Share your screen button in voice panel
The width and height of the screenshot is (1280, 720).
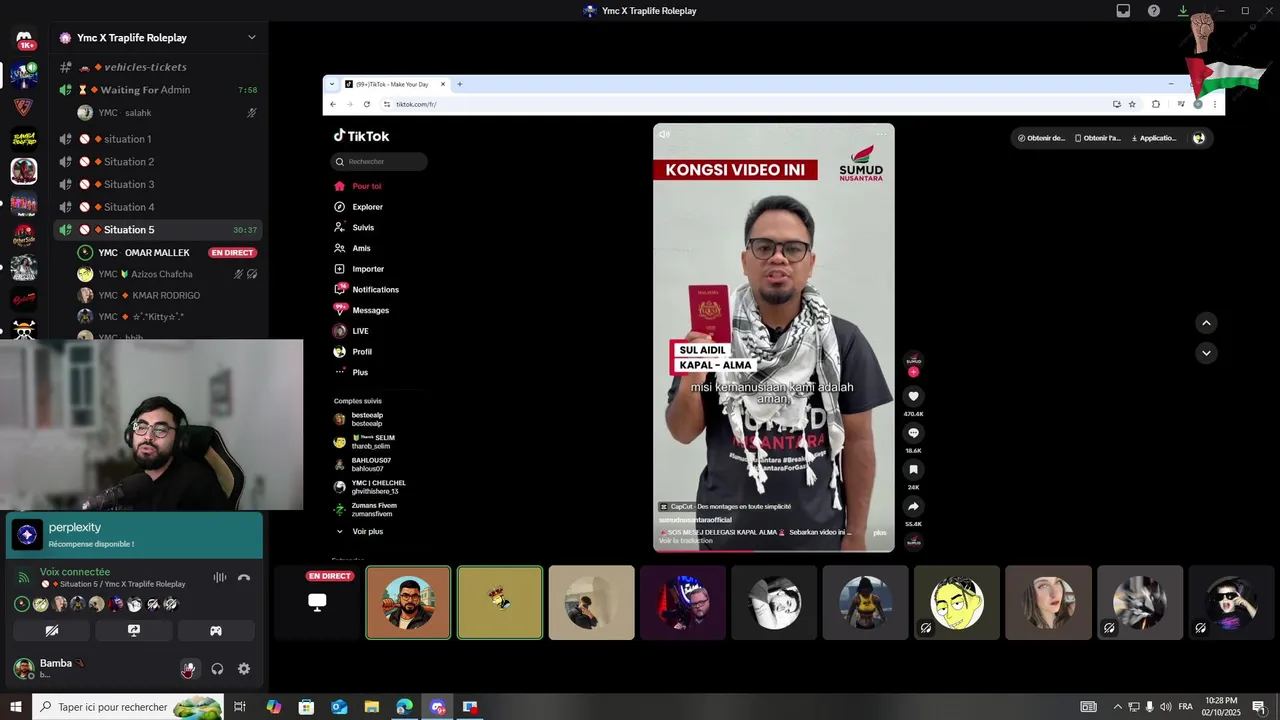[134, 631]
